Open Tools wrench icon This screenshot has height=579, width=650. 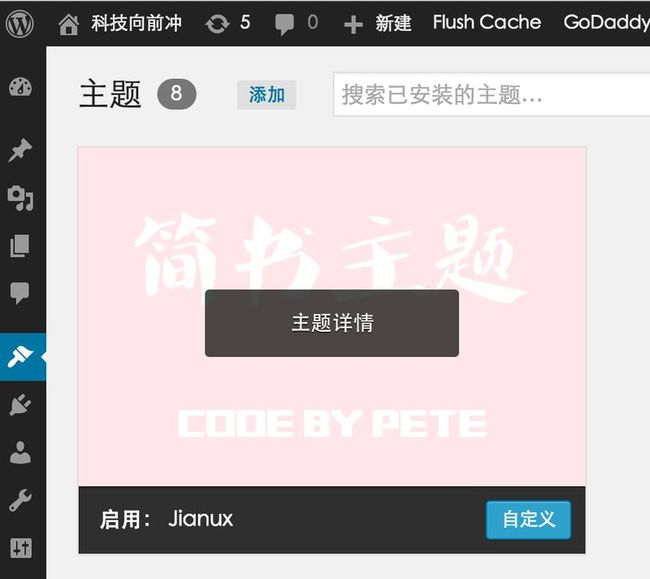[20, 500]
